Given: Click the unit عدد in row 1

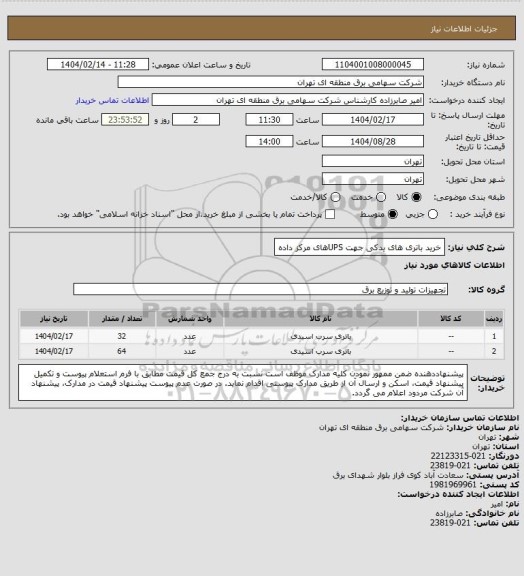Looking at the screenshot, I should point(190,336).
